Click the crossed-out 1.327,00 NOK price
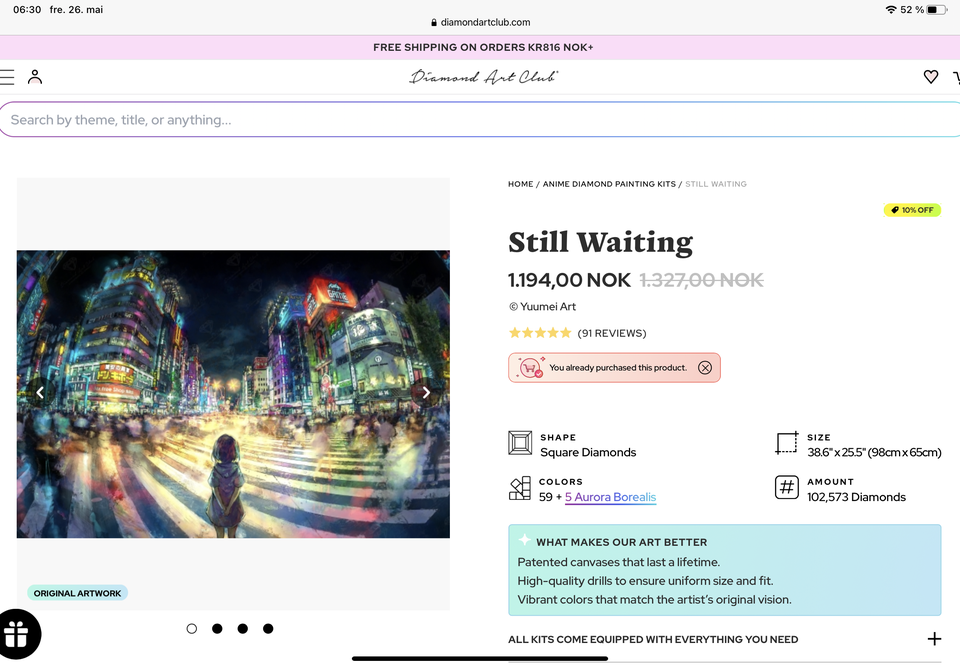The width and height of the screenshot is (960, 667). 702,280
